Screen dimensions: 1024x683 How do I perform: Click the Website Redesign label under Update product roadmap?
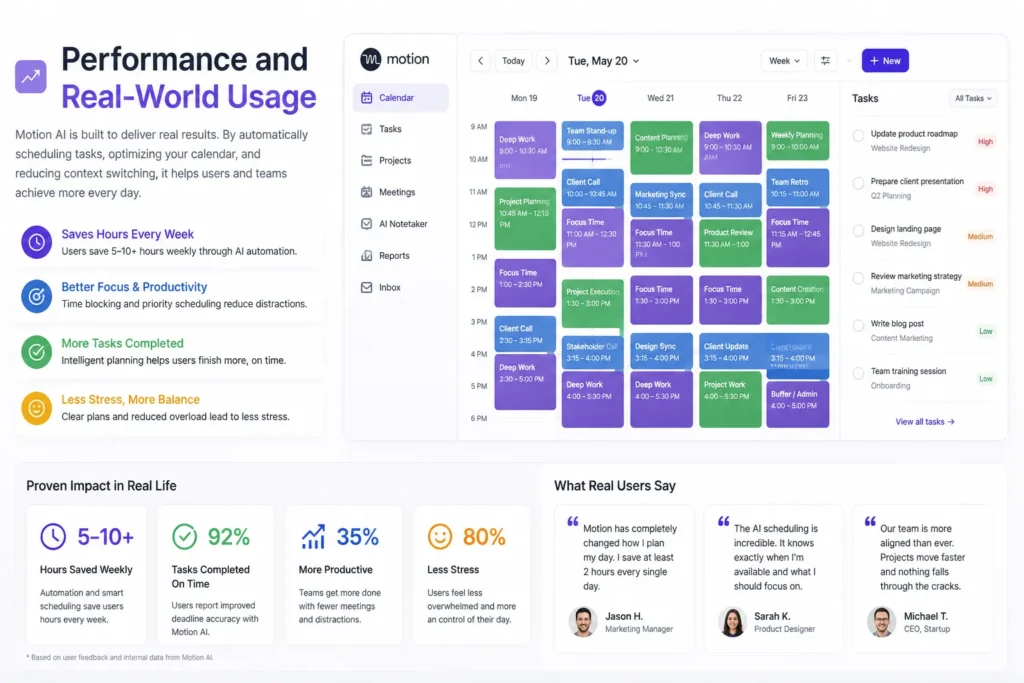pyautogui.click(x=900, y=148)
